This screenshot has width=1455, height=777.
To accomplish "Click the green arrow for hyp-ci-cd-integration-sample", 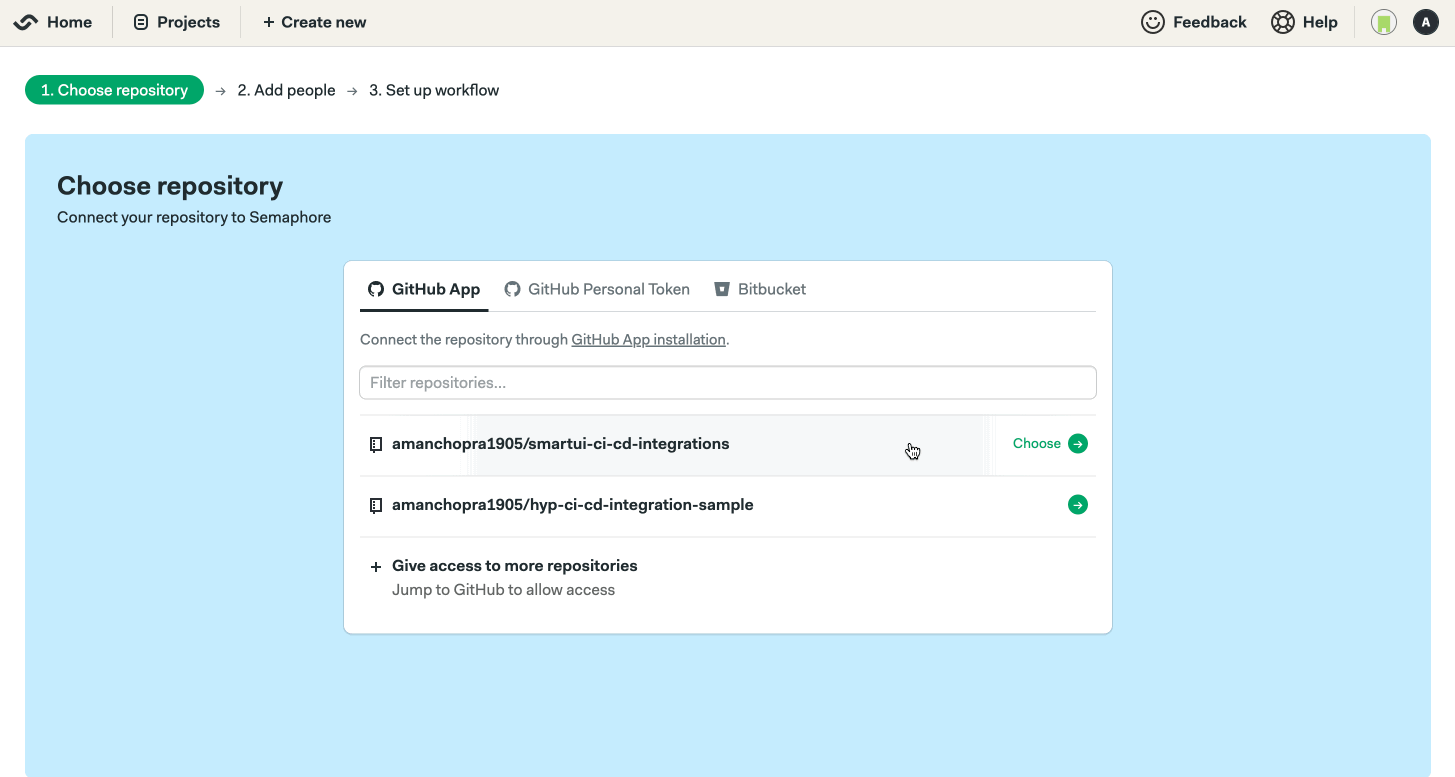I will point(1078,505).
